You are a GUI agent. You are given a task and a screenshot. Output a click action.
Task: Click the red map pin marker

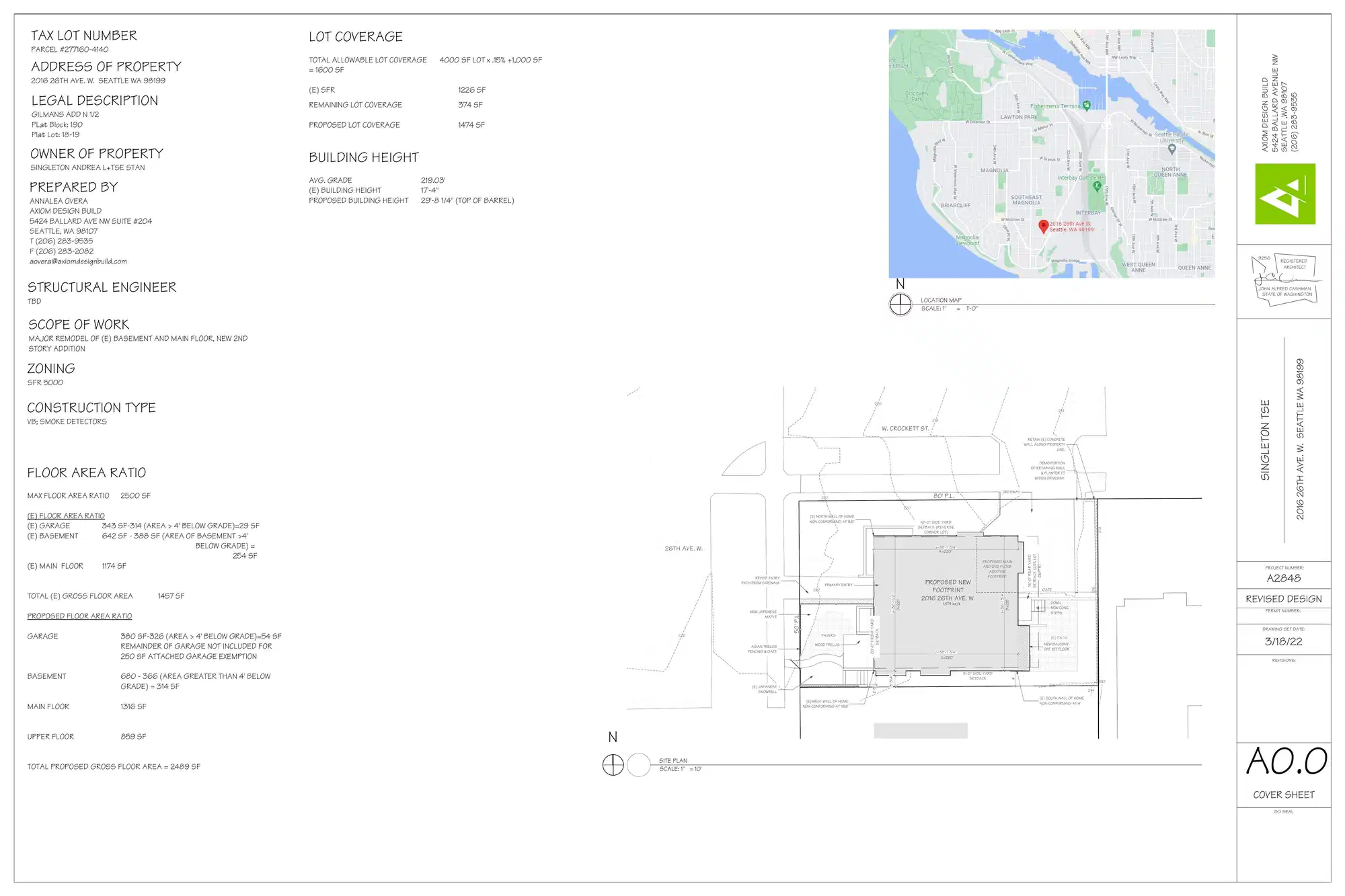[1043, 227]
